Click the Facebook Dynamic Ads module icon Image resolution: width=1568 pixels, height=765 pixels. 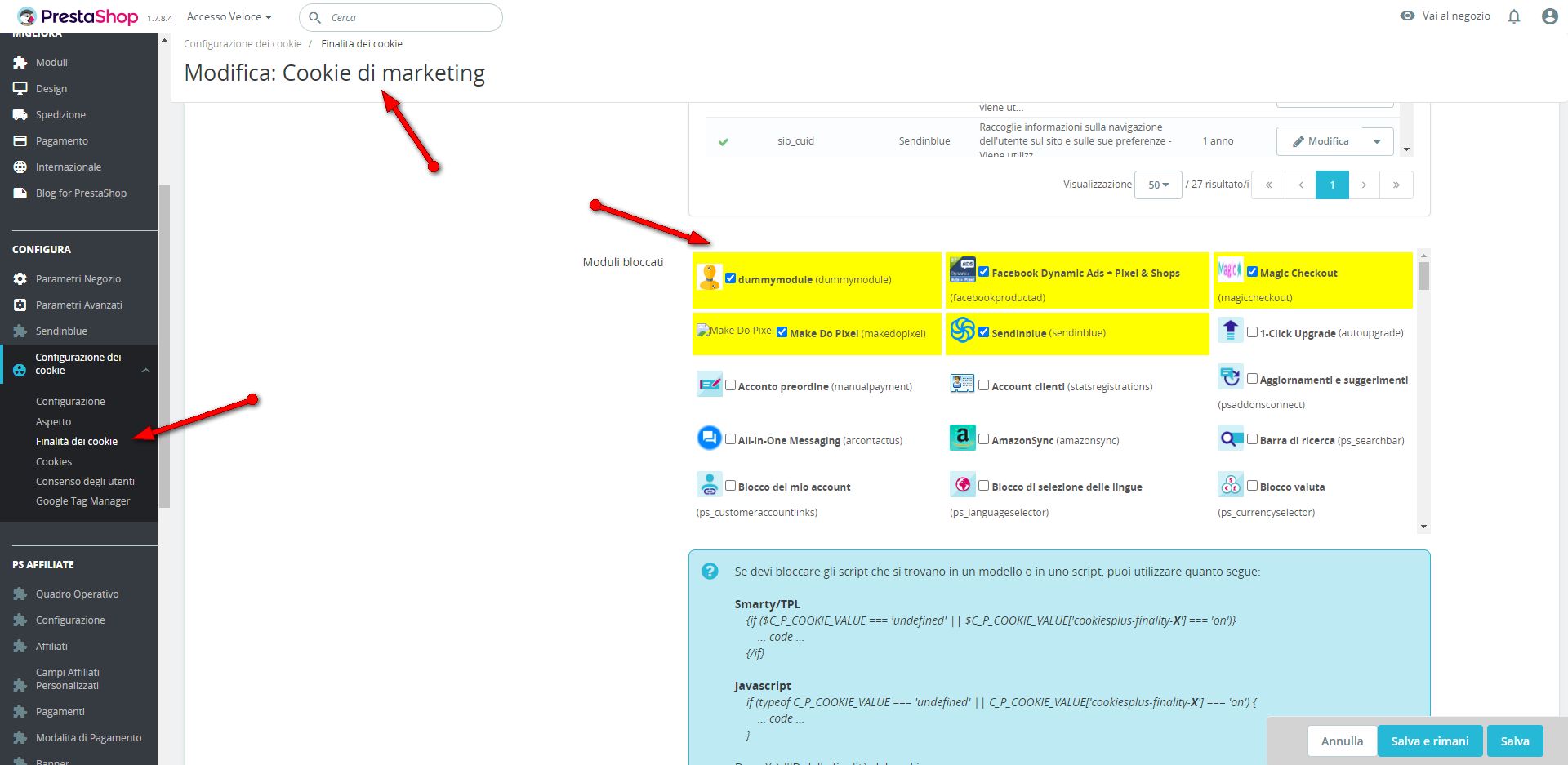[963, 269]
